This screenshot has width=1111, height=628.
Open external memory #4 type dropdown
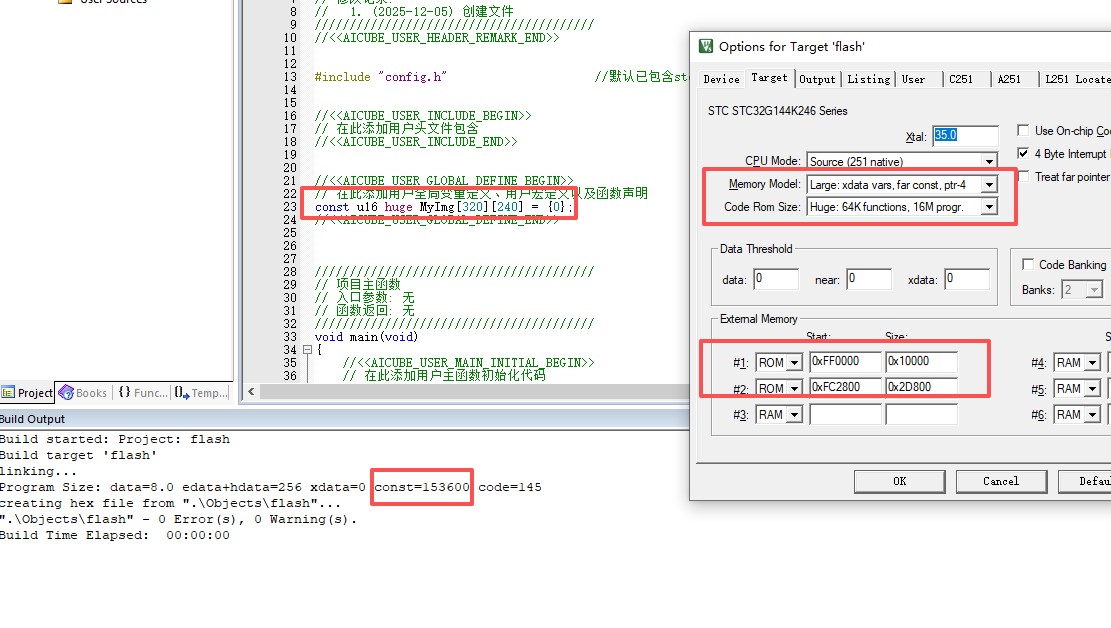coord(1092,363)
